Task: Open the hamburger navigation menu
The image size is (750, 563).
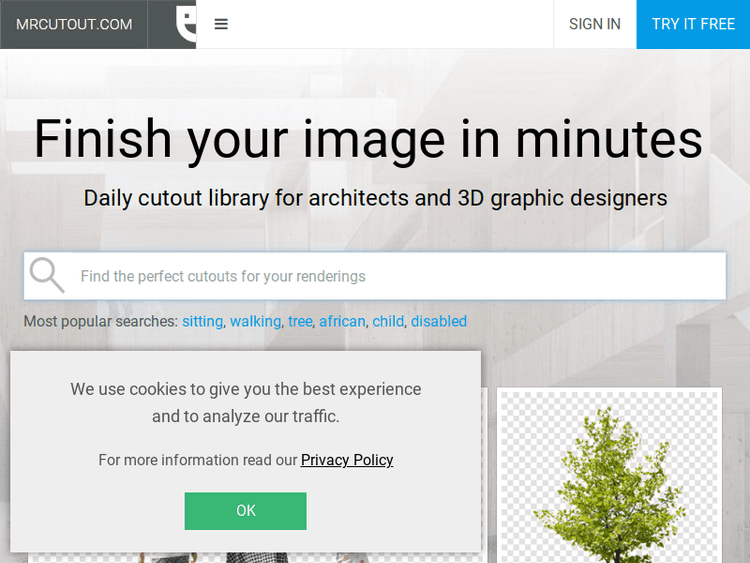Action: (x=221, y=24)
